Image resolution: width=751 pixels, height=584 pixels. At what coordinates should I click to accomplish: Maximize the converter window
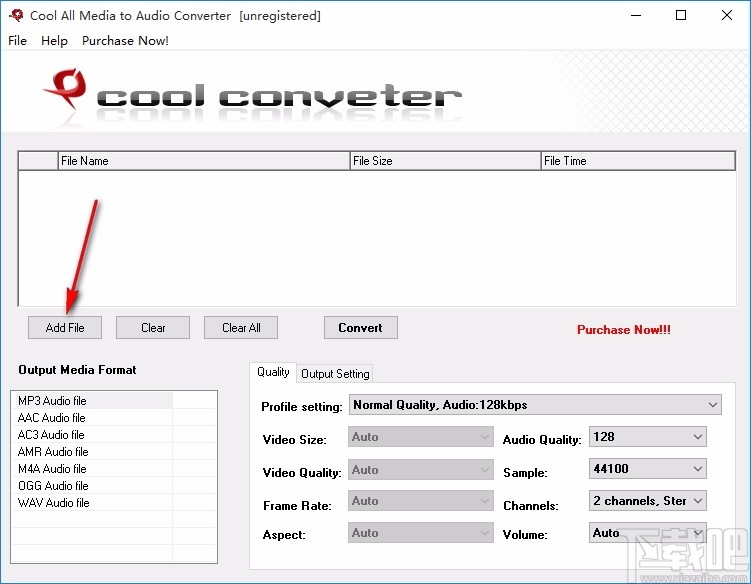click(681, 15)
